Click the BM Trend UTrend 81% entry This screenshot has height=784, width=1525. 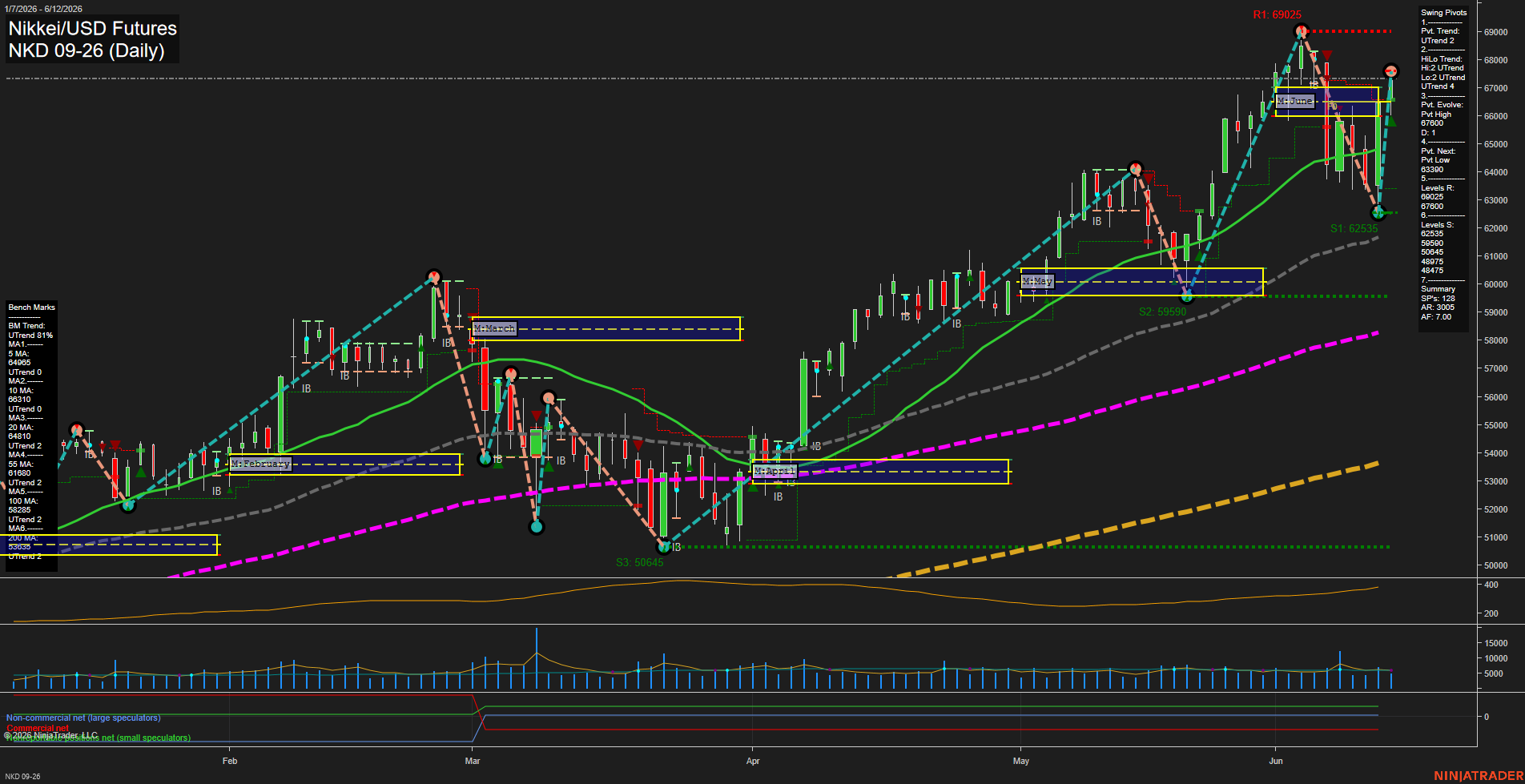pos(30,331)
